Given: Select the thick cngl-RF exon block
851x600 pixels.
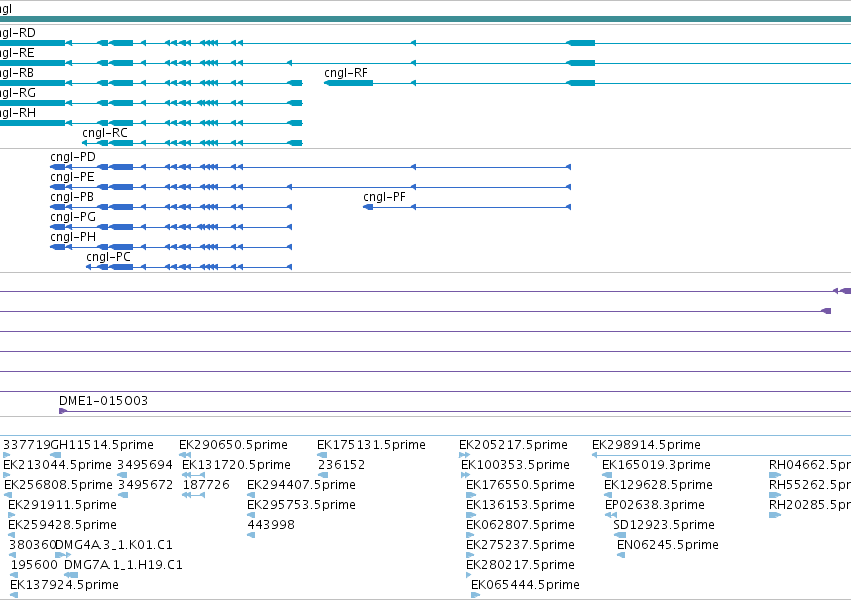Looking at the screenshot, I should pyautogui.click(x=348, y=83).
